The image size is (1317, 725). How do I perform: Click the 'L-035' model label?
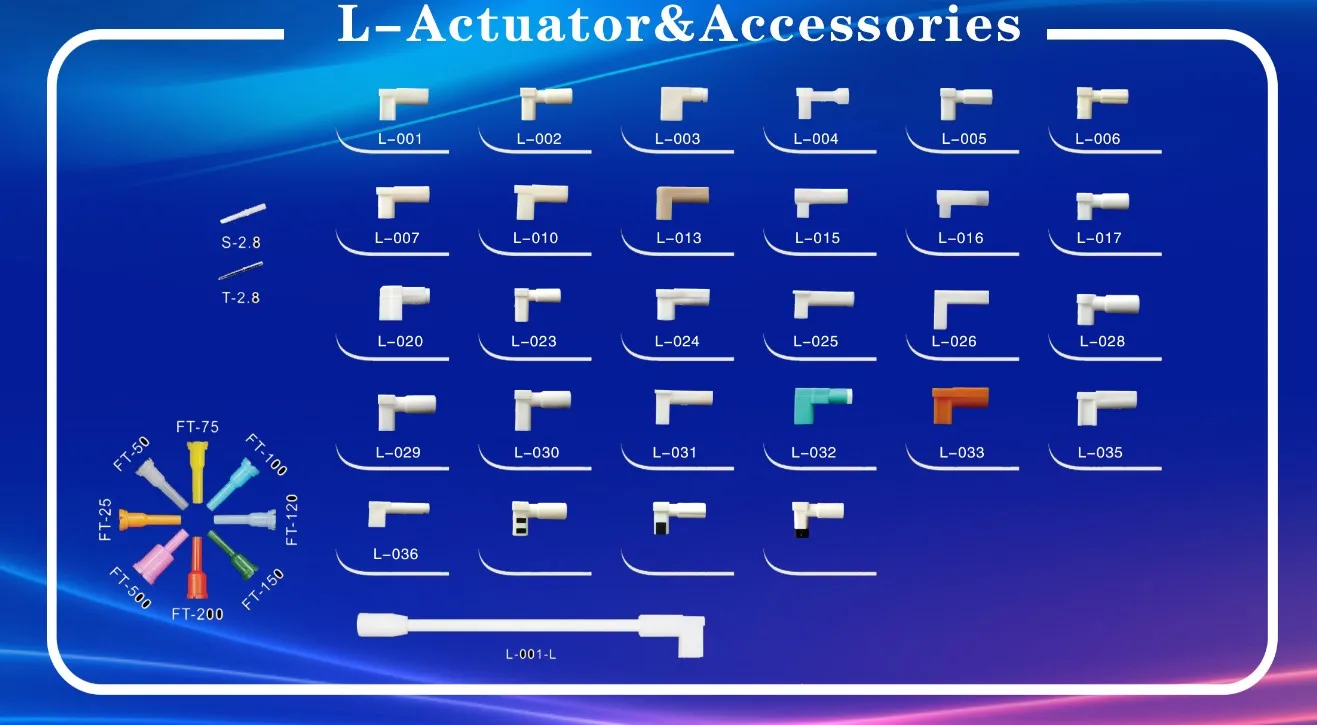coord(1100,452)
